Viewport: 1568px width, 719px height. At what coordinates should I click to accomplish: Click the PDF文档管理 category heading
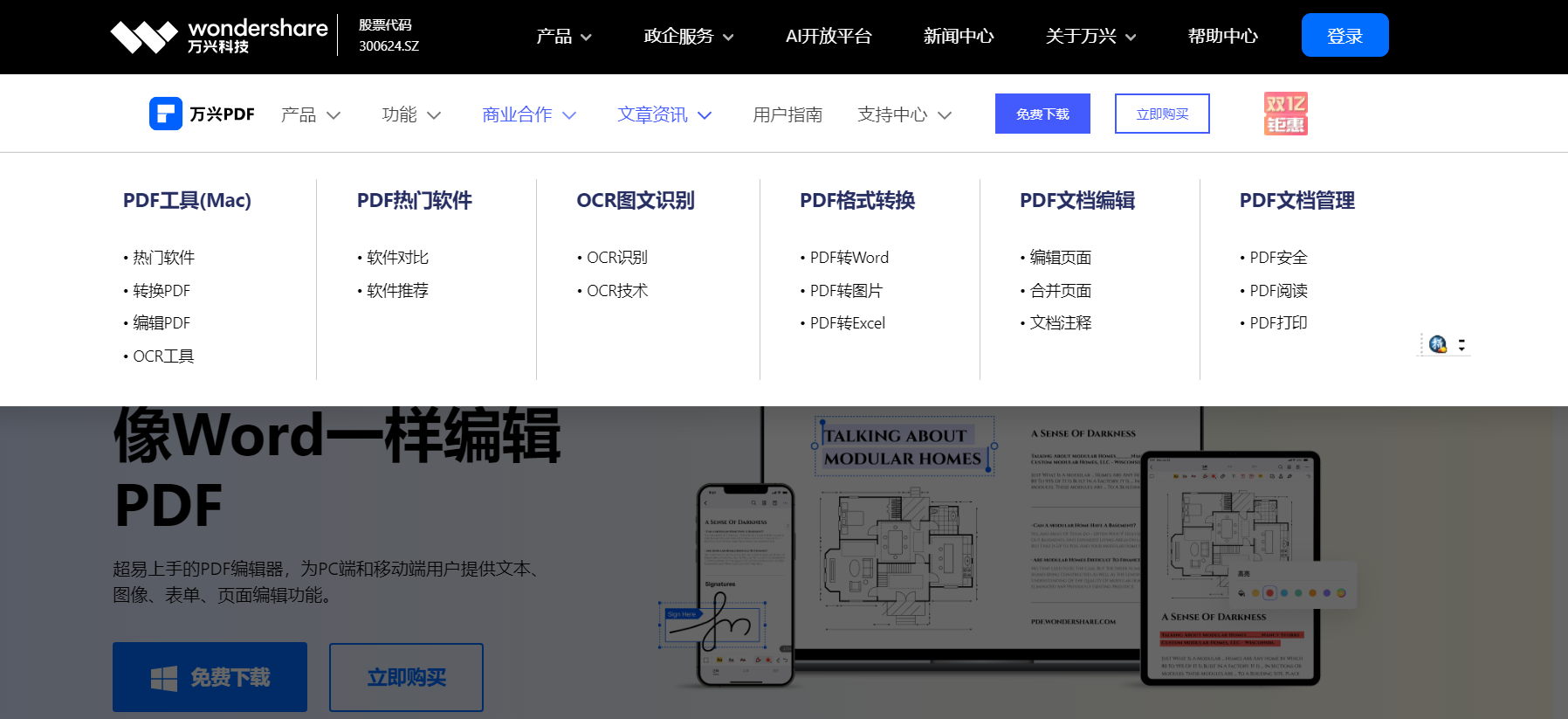1297,200
